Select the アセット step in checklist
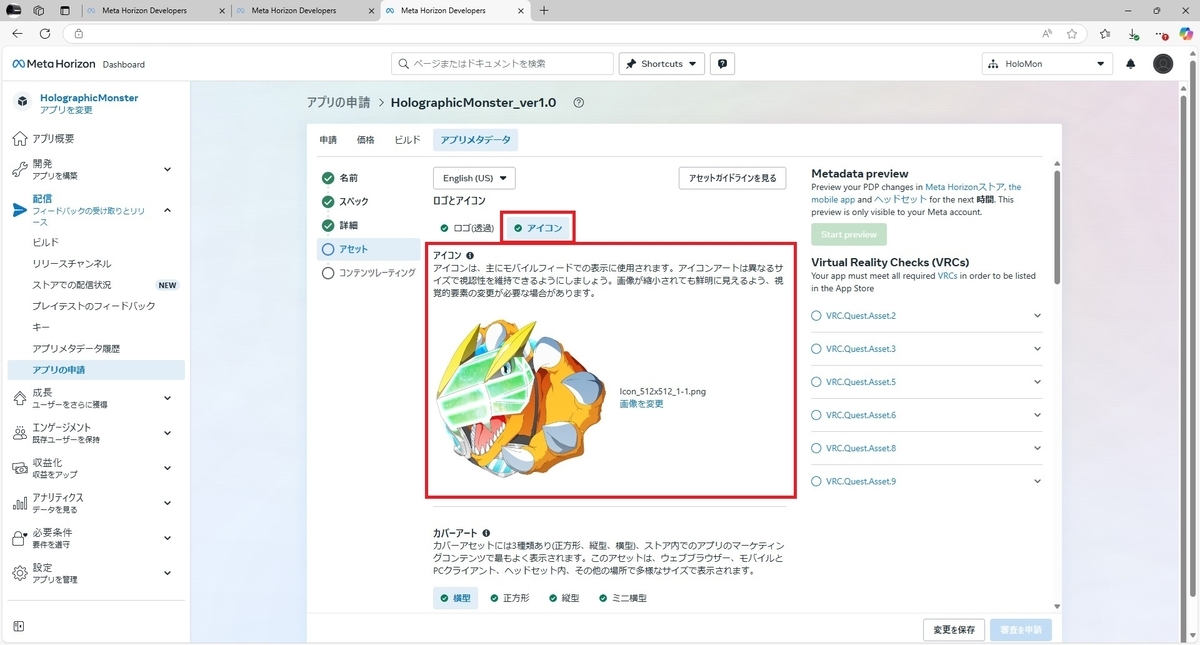1200x645 pixels. (x=369, y=250)
